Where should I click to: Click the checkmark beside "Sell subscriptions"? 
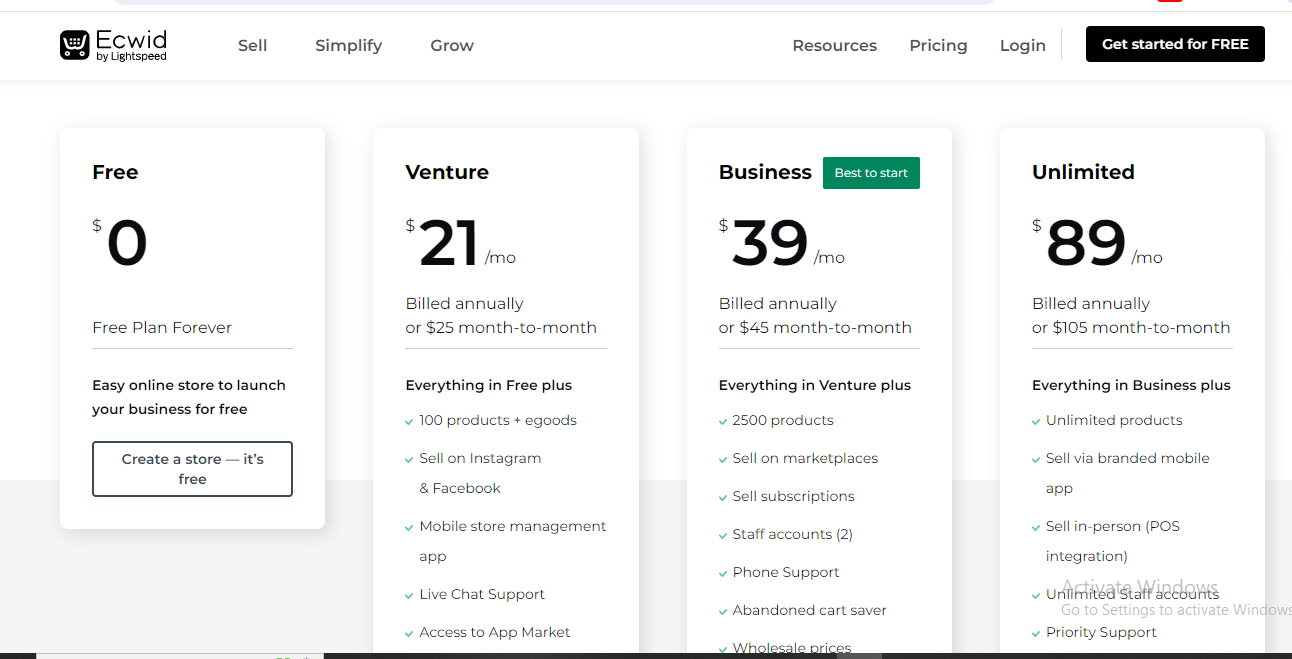point(723,498)
